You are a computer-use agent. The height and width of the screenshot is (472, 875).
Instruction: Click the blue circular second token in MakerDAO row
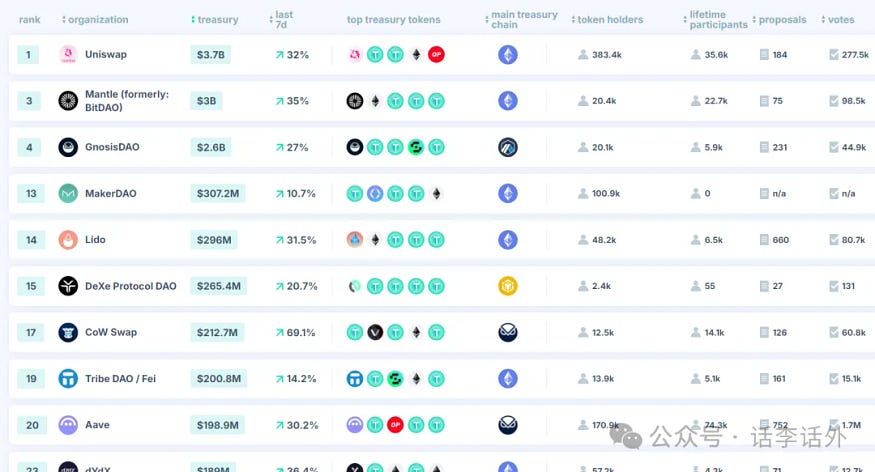[375, 194]
